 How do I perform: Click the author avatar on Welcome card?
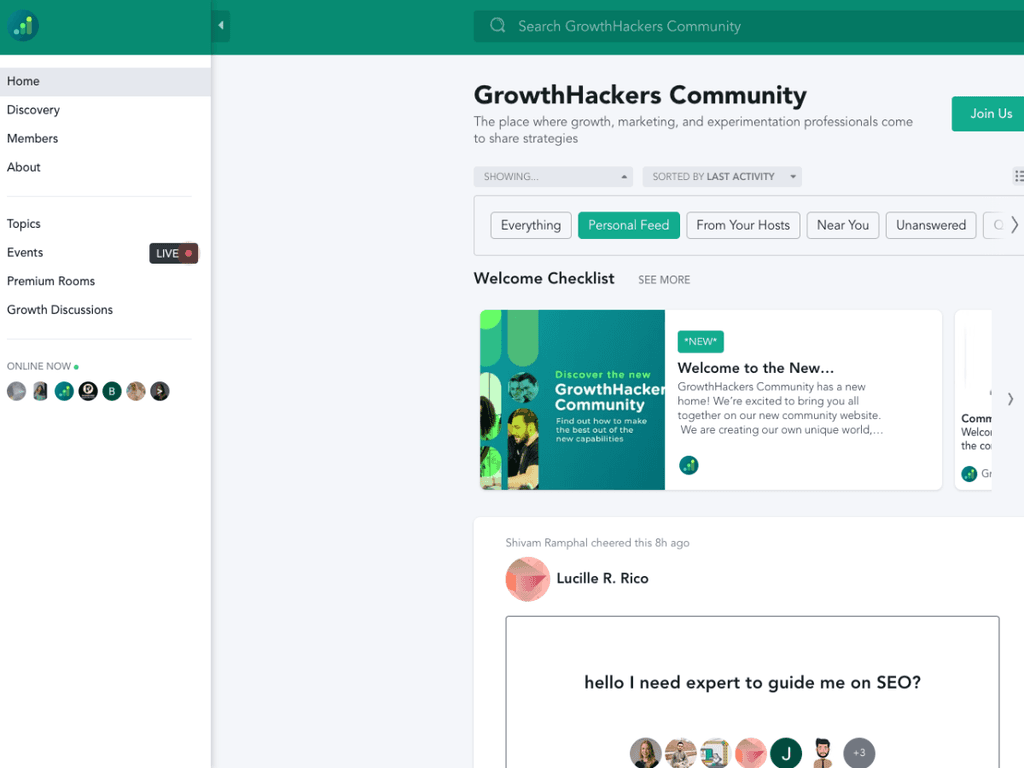click(x=689, y=465)
